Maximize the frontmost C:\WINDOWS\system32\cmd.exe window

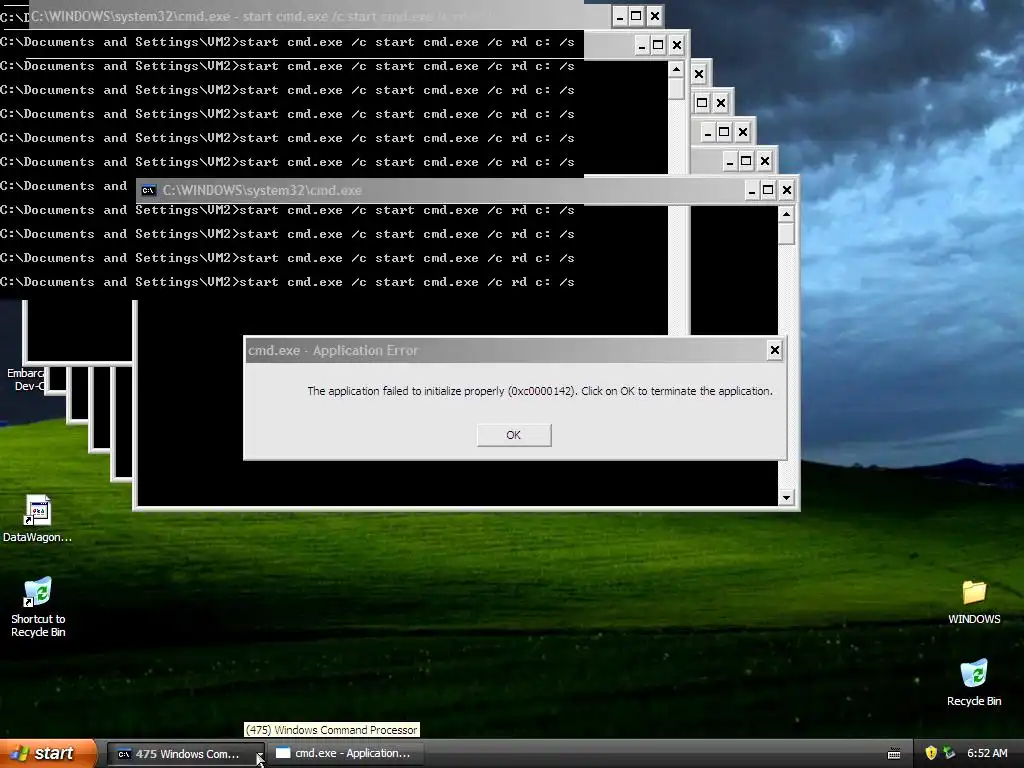pyautogui.click(x=769, y=190)
